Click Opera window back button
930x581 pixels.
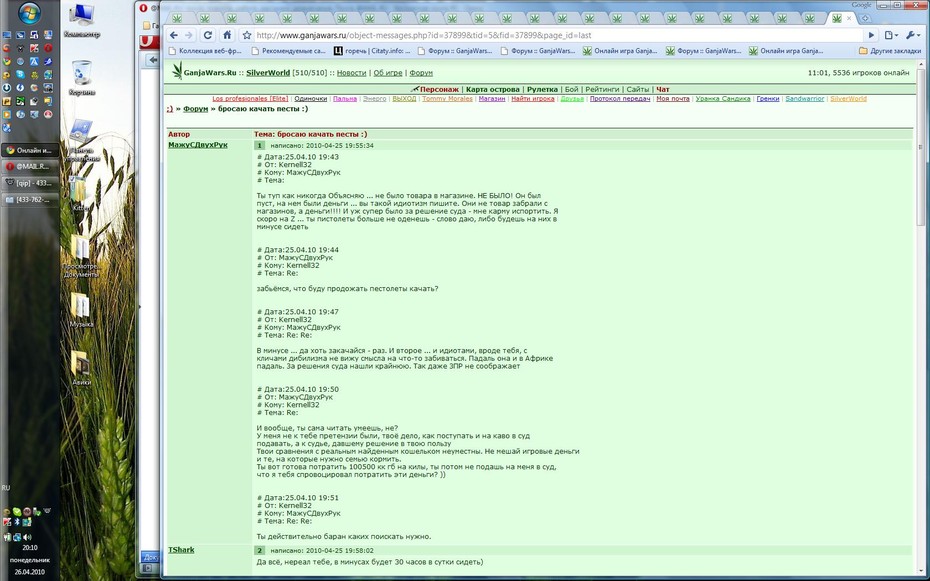[152, 60]
